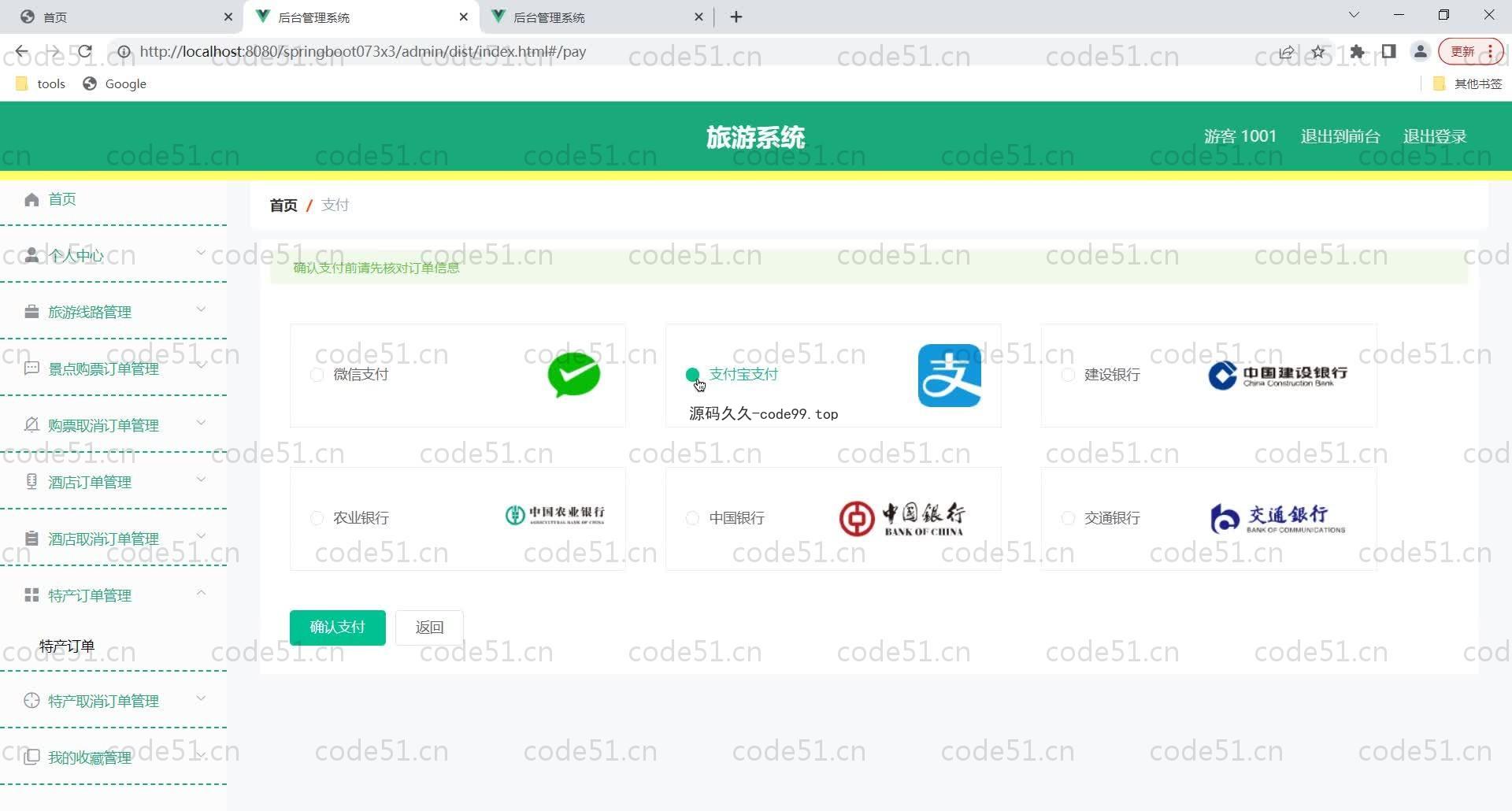Open the browser tab search dropdown arrow
This screenshot has height=811, width=1512.
click(x=1354, y=15)
